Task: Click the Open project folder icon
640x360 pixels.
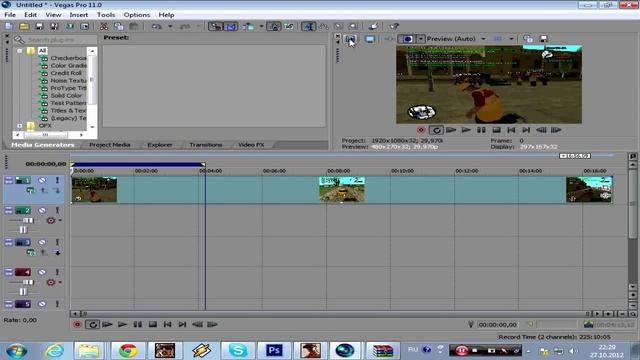Action: (x=24, y=27)
